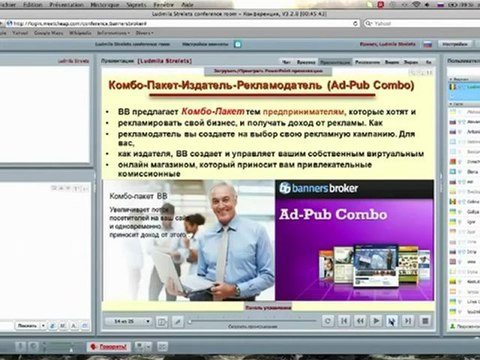Click the browser address bar
Screen dimensions: 480x360
(x=182, y=24)
